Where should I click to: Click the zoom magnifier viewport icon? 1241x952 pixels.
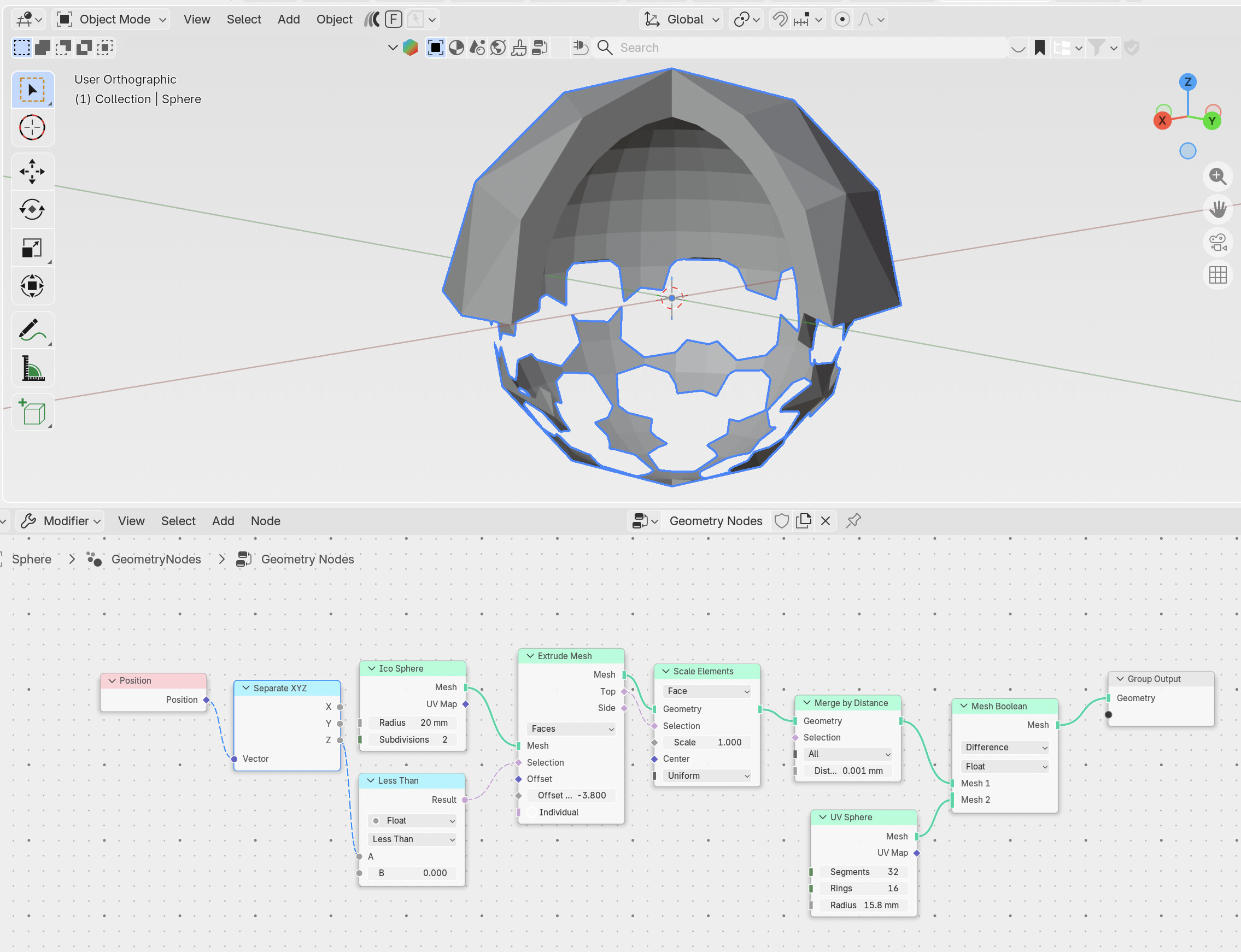(1217, 176)
